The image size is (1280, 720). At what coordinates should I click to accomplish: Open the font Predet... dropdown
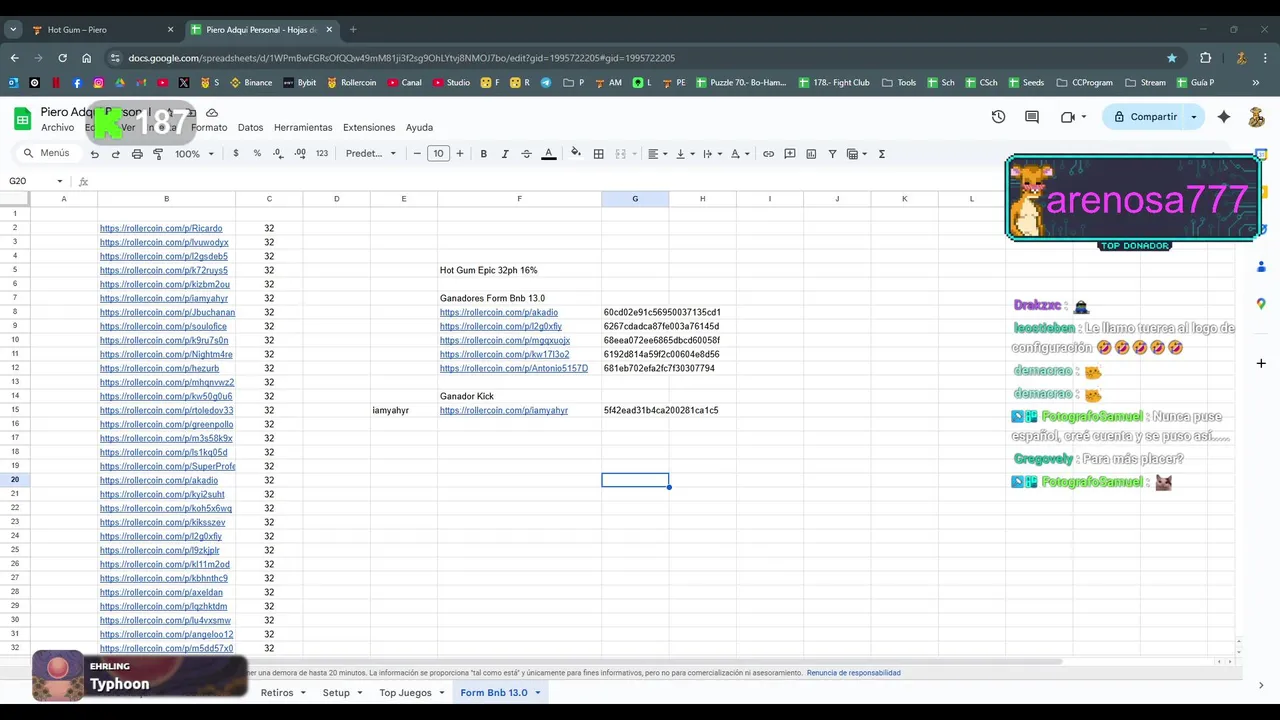(x=371, y=154)
